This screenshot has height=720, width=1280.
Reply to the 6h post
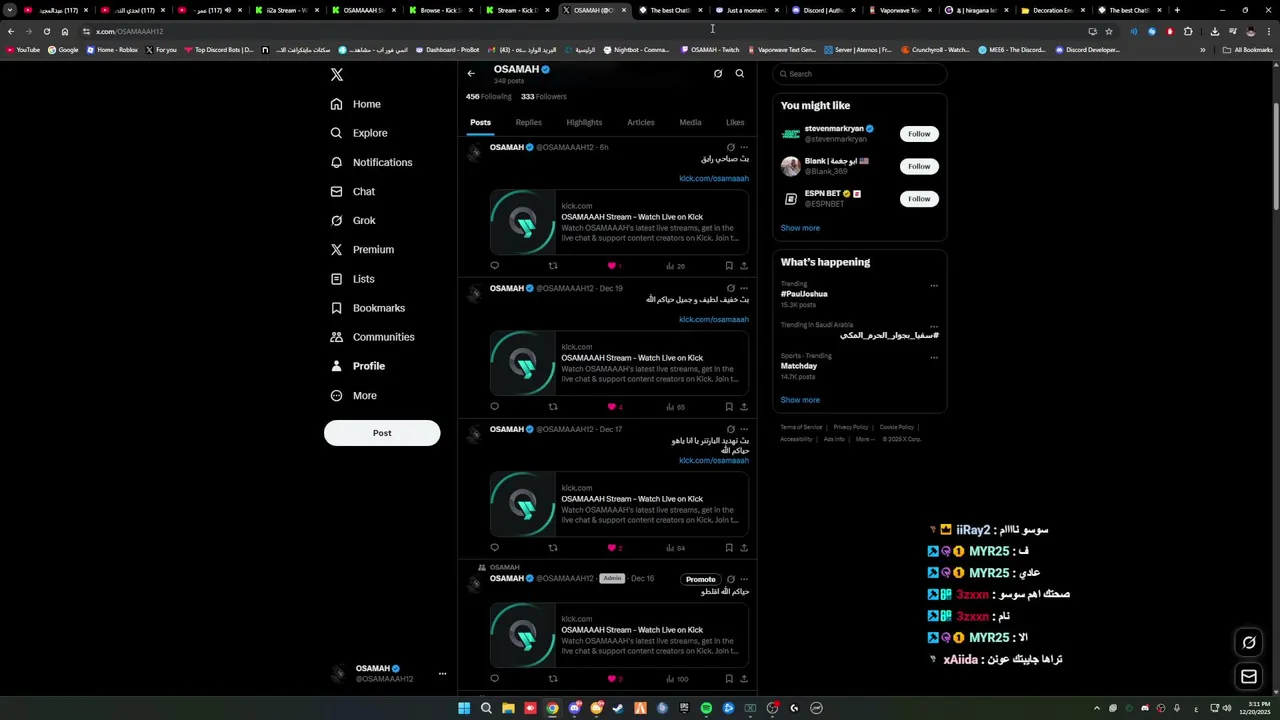[494, 266]
